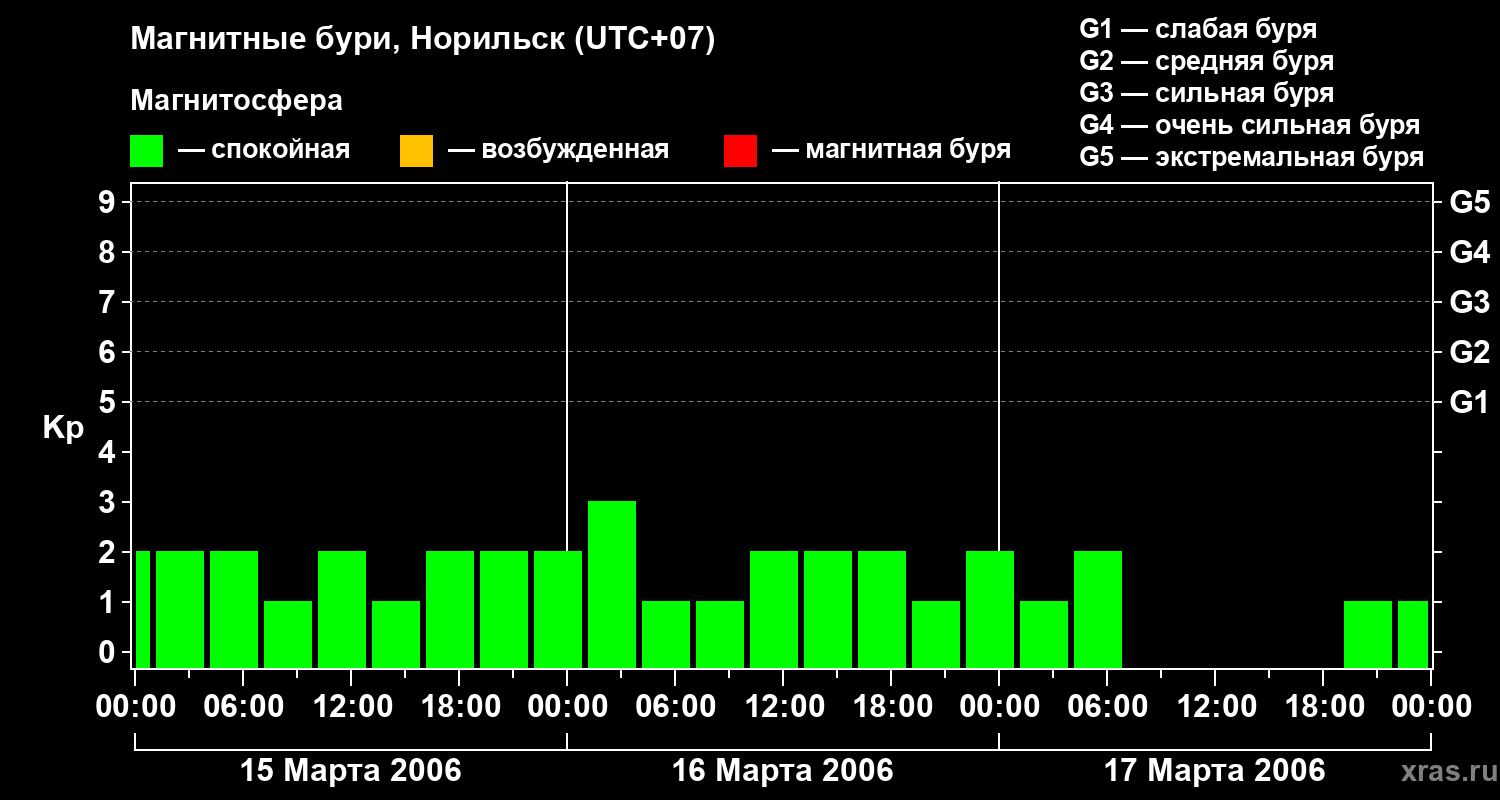Click the orange 'возбужденная' legend swatch
This screenshot has height=800, width=1500.
click(x=416, y=151)
